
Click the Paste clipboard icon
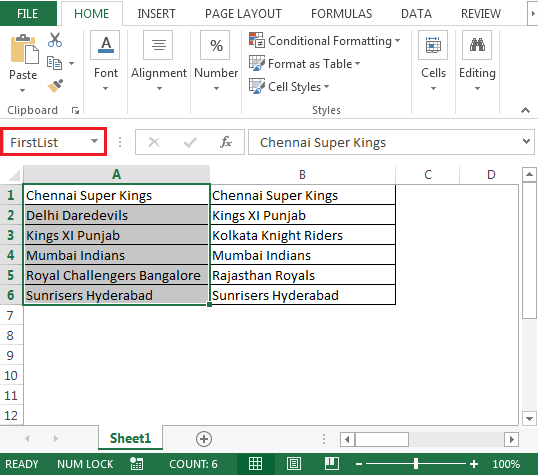[24, 49]
